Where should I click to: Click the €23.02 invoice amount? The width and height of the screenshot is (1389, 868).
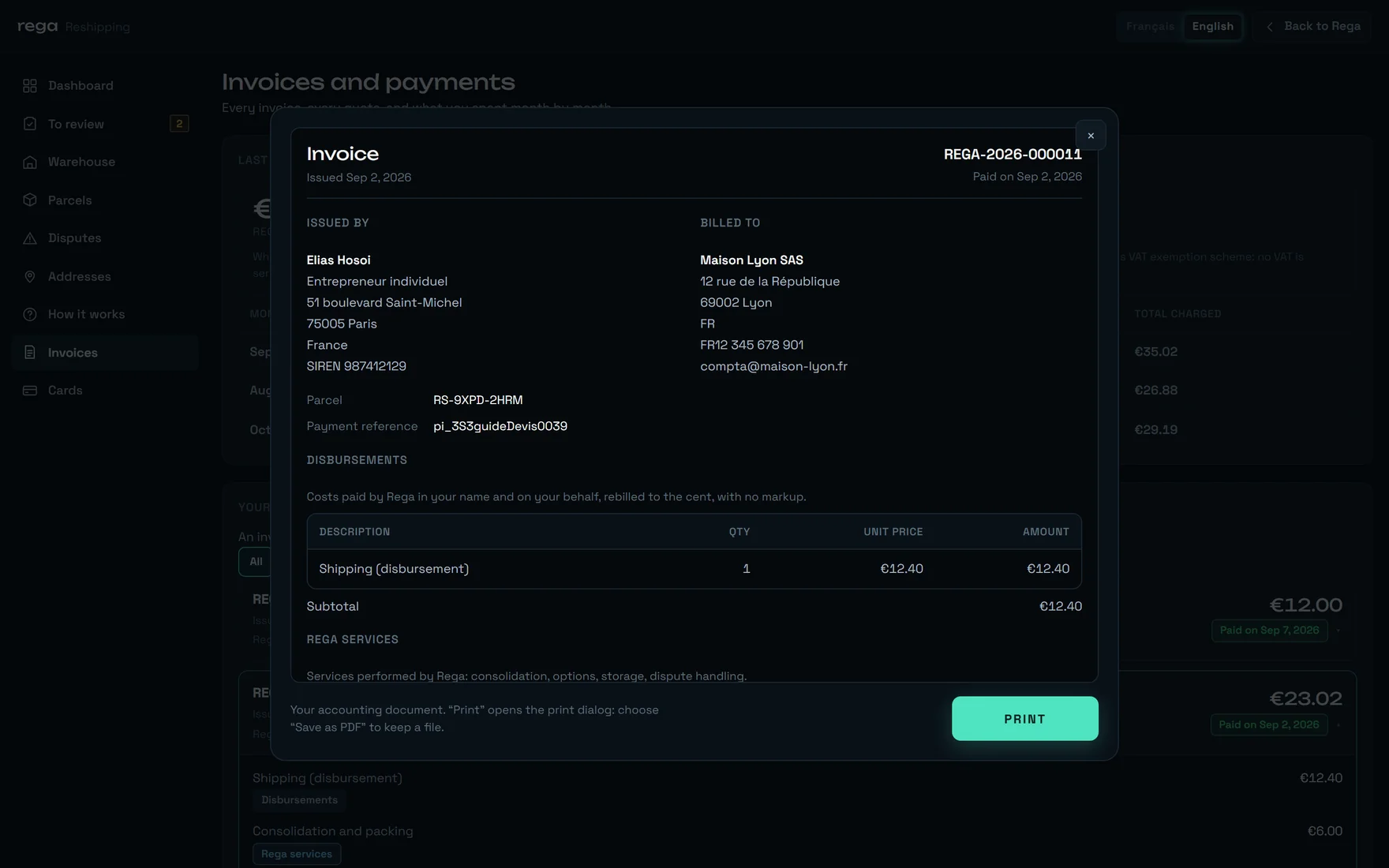pos(1305,698)
